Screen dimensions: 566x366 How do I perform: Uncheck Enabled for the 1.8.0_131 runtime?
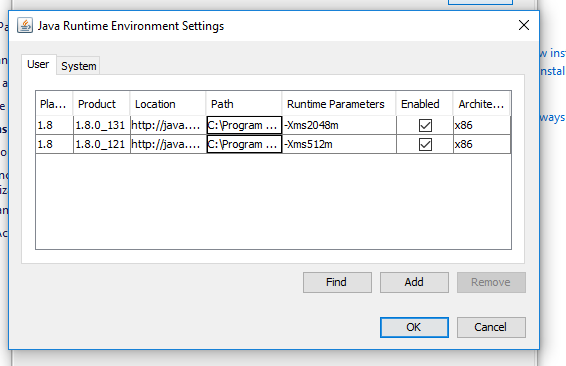425,125
